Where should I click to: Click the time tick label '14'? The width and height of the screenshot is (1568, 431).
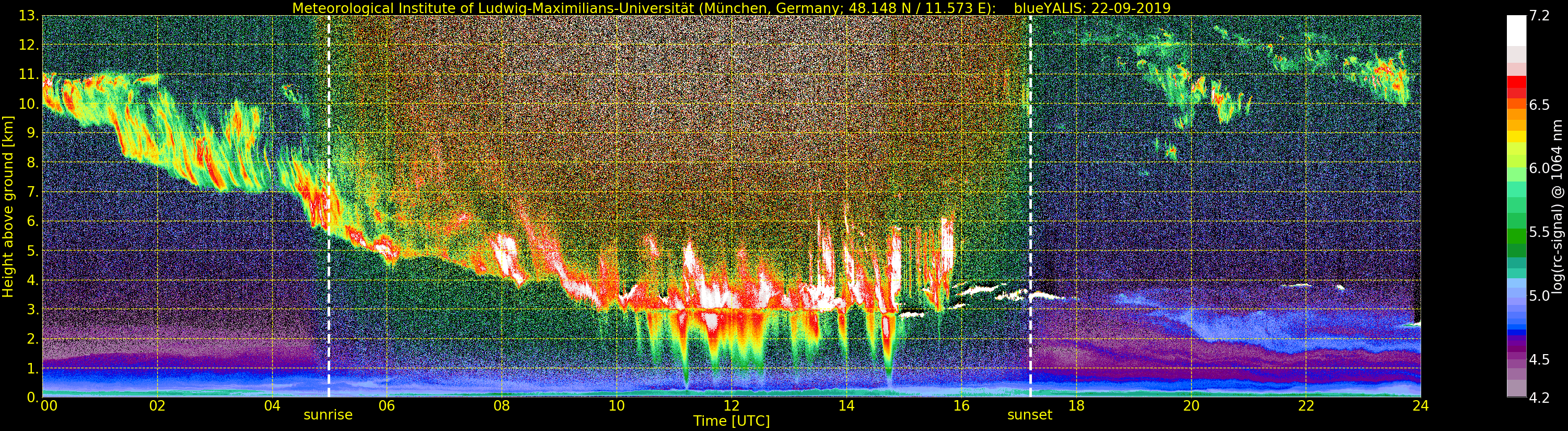coord(846,405)
